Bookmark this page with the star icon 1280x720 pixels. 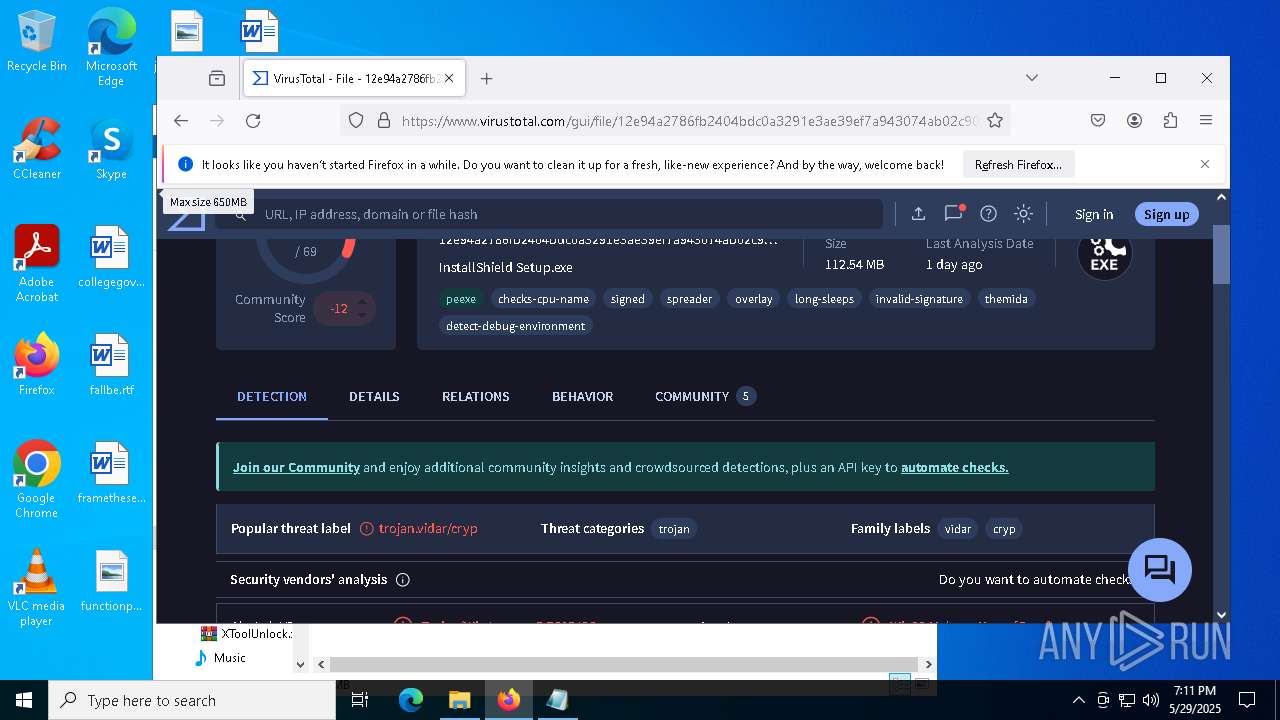[995, 121]
